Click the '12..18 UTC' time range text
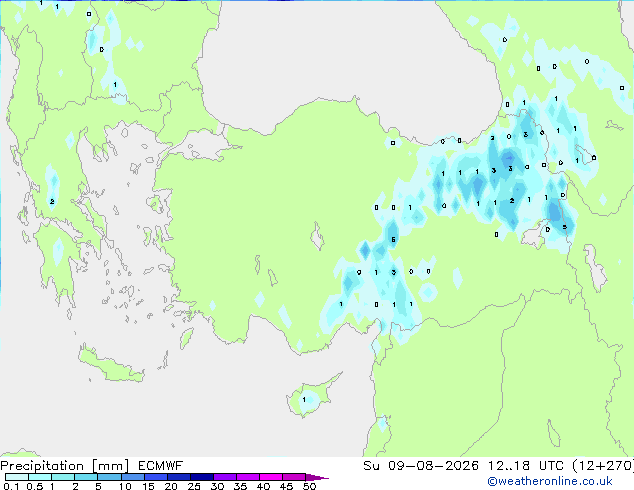The height and width of the screenshot is (490, 634). (525, 466)
